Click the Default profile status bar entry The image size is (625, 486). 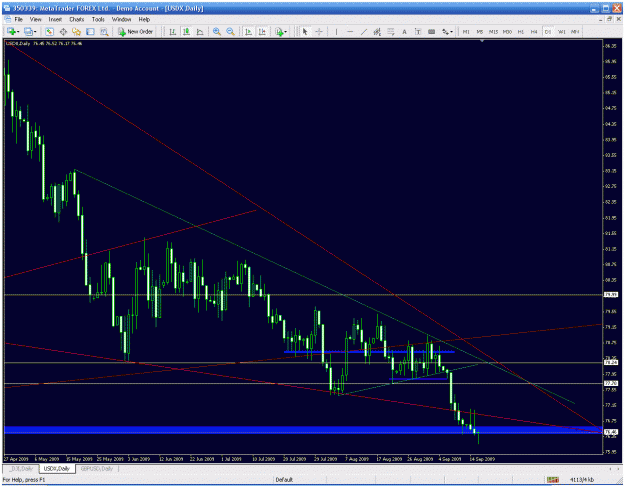tap(284, 480)
